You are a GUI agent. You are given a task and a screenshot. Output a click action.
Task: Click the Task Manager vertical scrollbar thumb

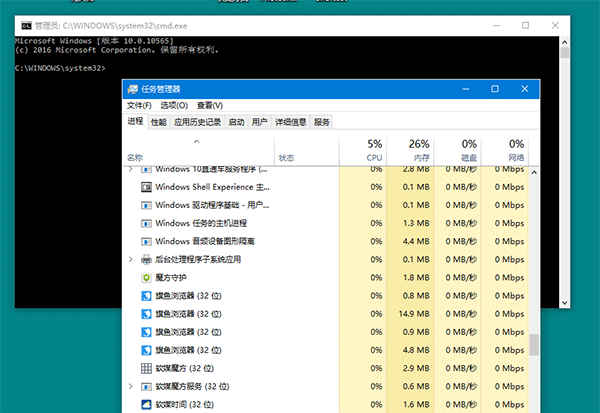[x=534, y=345]
